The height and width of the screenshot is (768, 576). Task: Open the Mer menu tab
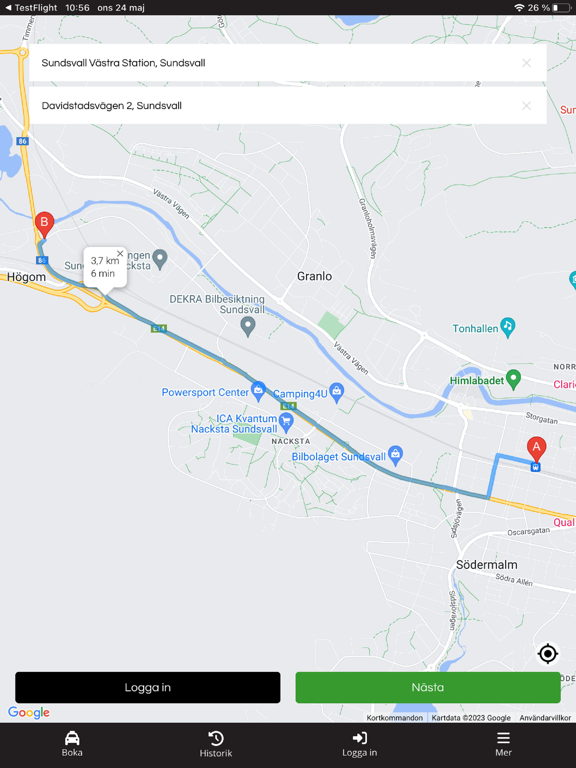[x=504, y=744]
